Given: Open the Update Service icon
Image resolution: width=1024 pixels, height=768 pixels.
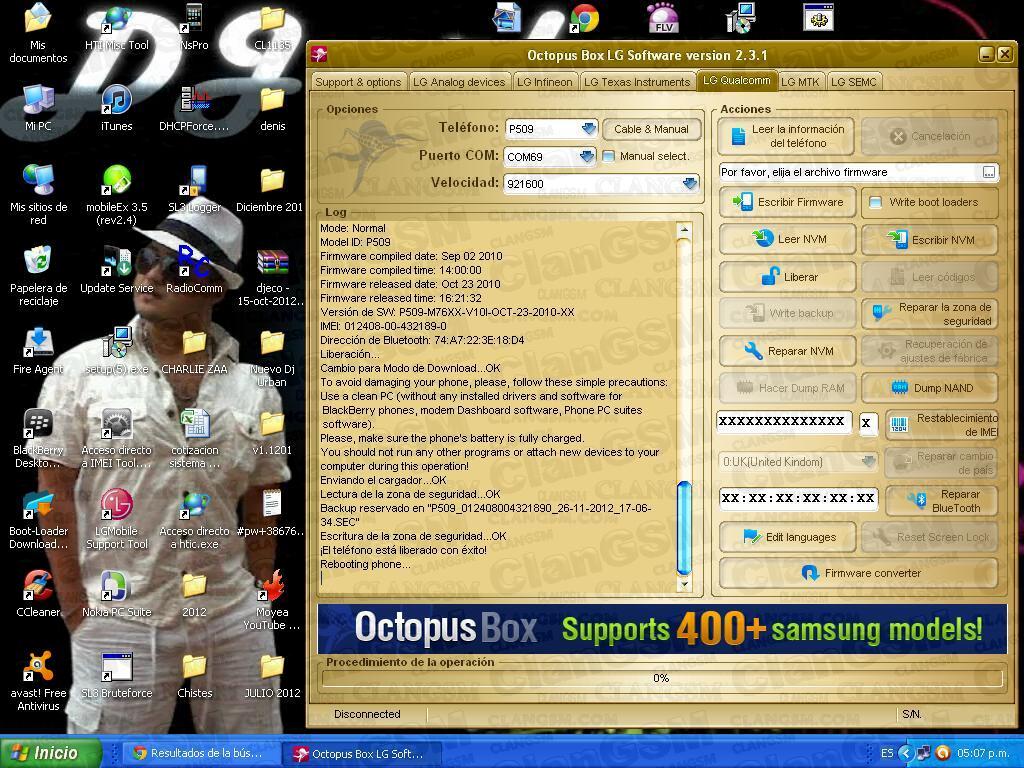Looking at the screenshot, I should [116, 270].
